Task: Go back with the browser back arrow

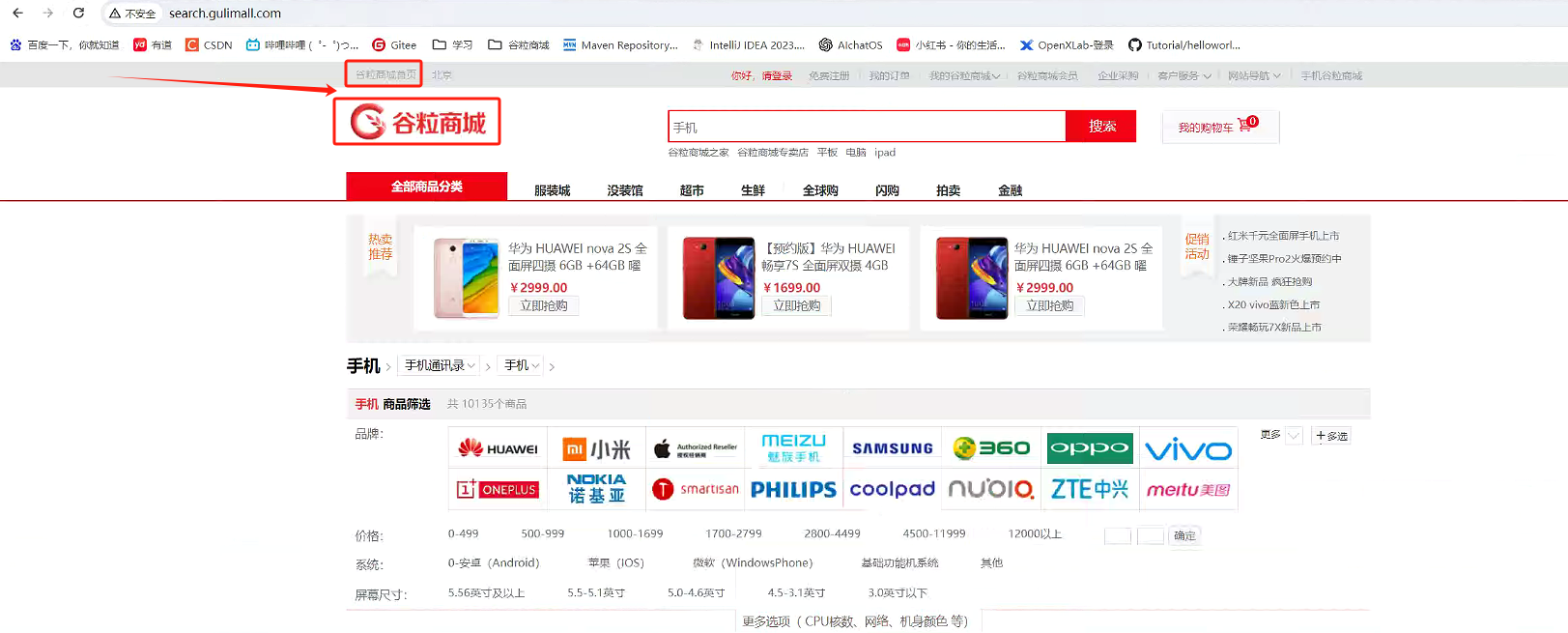Action: (17, 13)
